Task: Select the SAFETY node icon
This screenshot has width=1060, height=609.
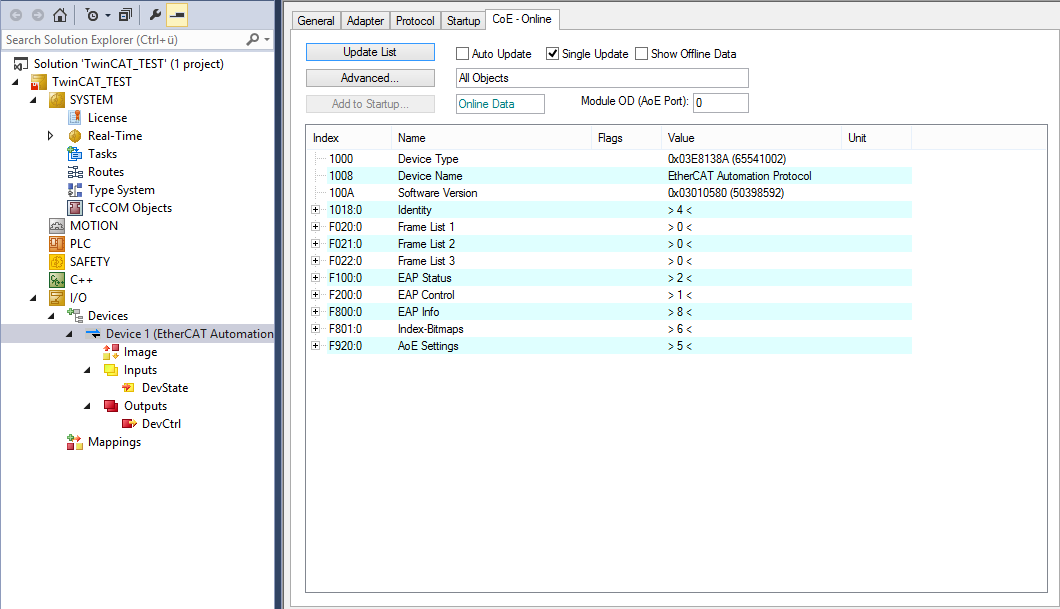Action: coord(57,262)
